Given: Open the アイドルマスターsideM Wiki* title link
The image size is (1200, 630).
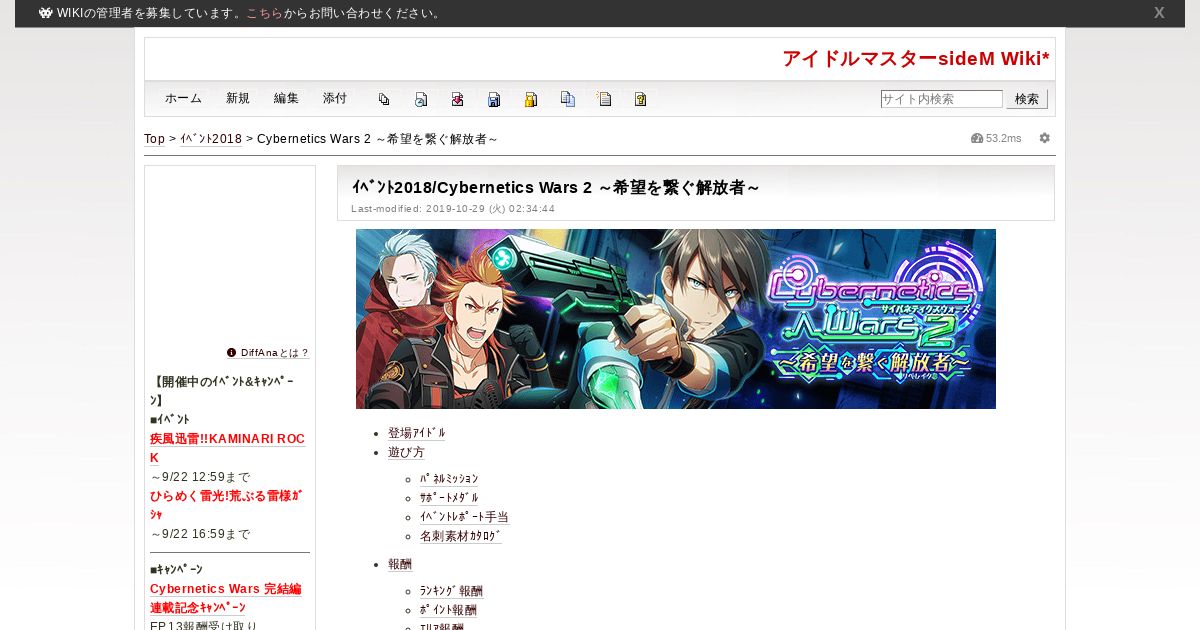Looking at the screenshot, I should point(916,59).
